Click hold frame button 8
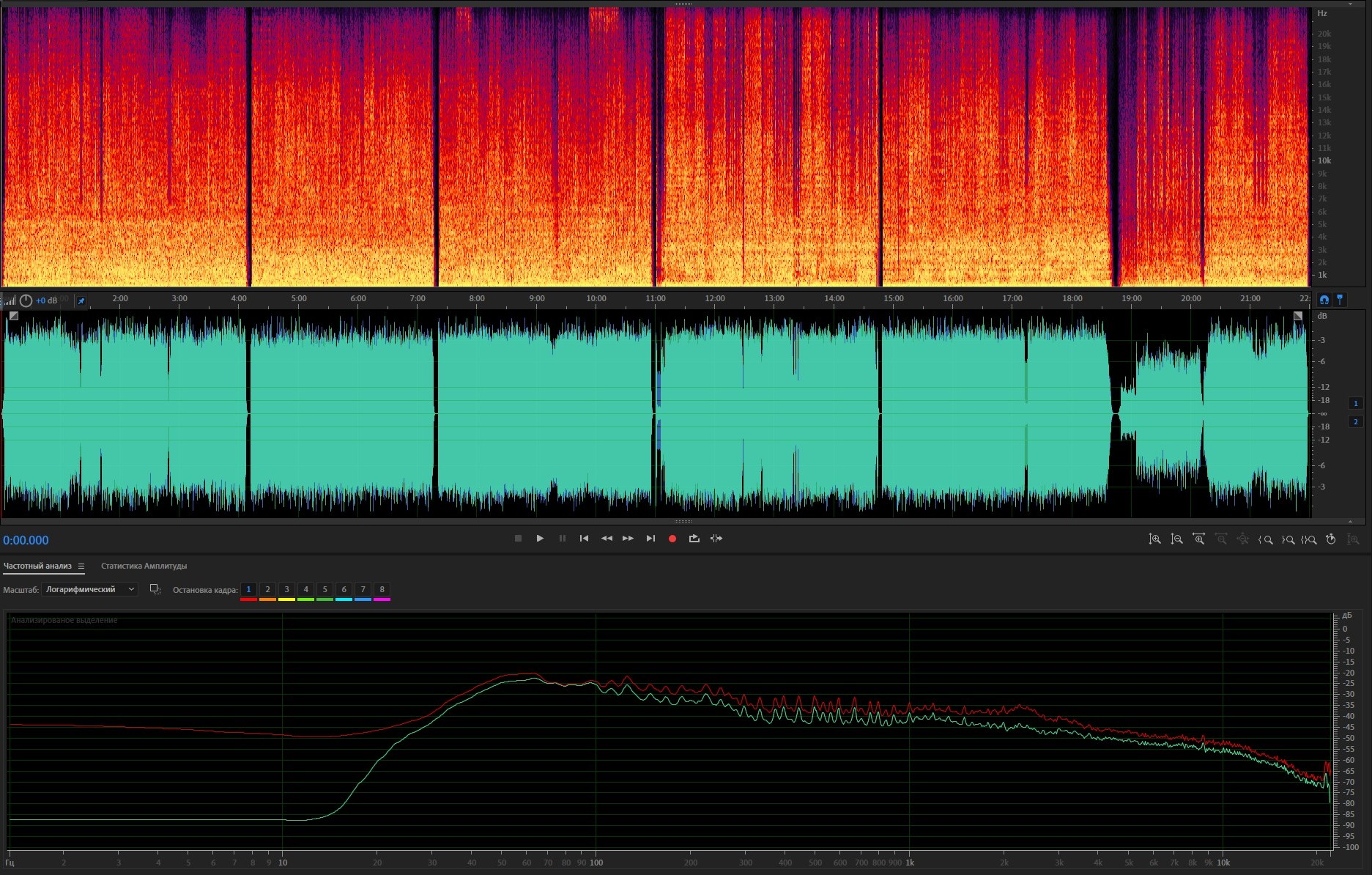The width and height of the screenshot is (1372, 875). tap(382, 589)
